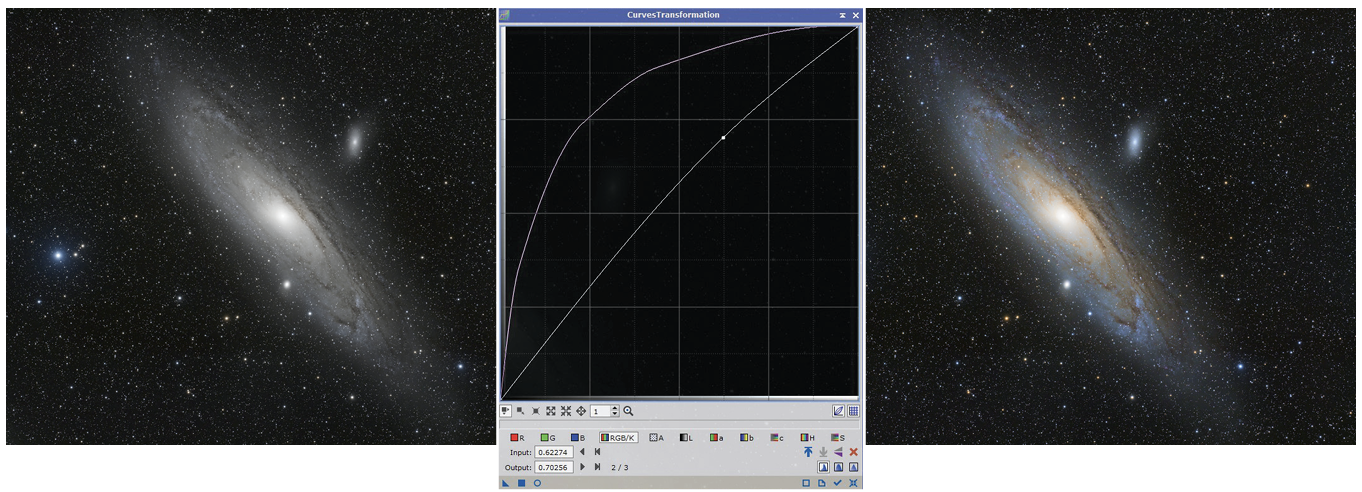The image size is (1362, 492).
Task: Click the reset process icon
Action: pyautogui.click(x=853, y=483)
